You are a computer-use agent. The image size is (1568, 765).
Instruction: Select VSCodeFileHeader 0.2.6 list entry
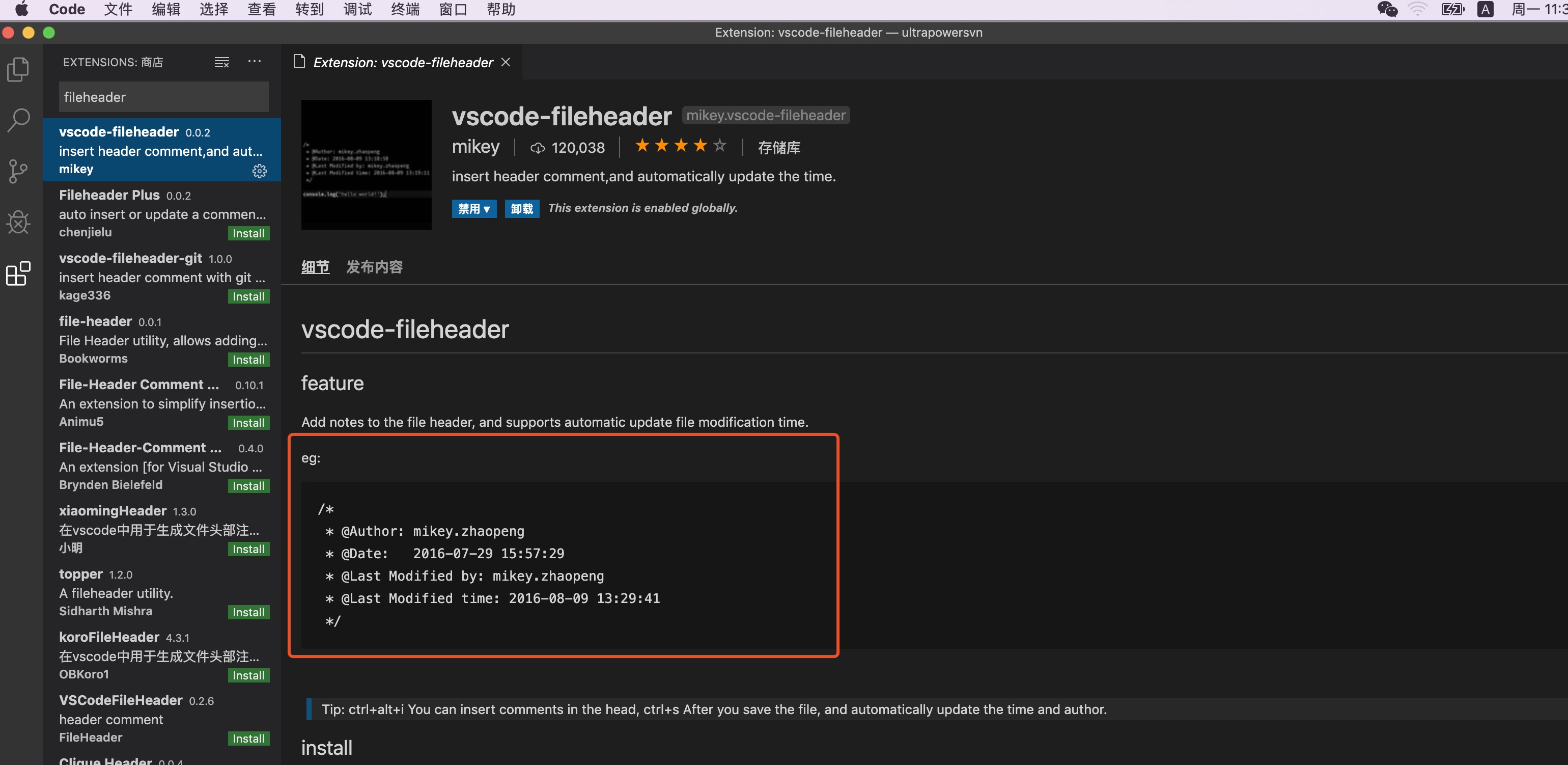(162, 719)
